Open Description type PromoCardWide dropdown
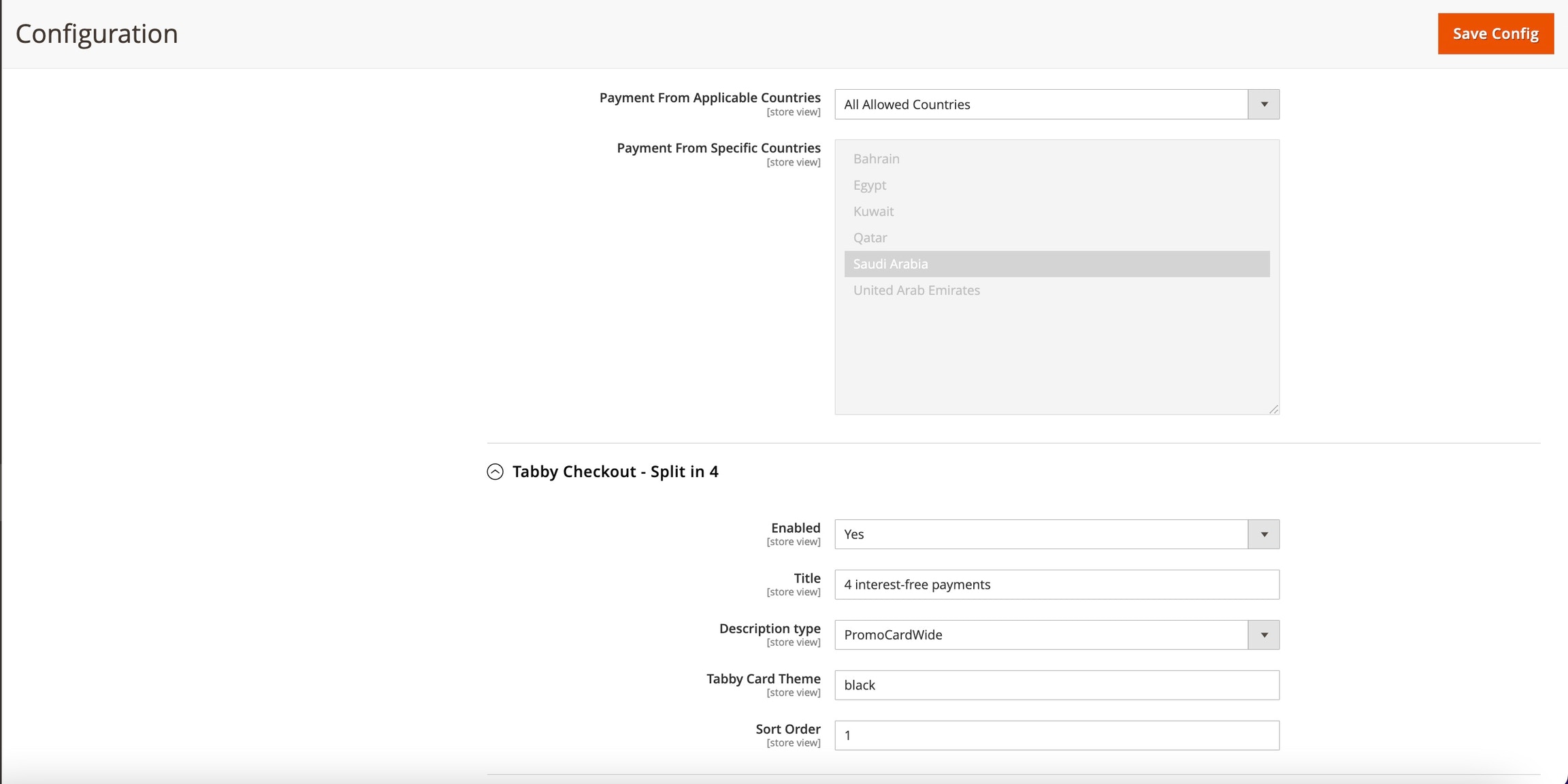Viewport: 1568px width, 784px height. (x=1057, y=635)
